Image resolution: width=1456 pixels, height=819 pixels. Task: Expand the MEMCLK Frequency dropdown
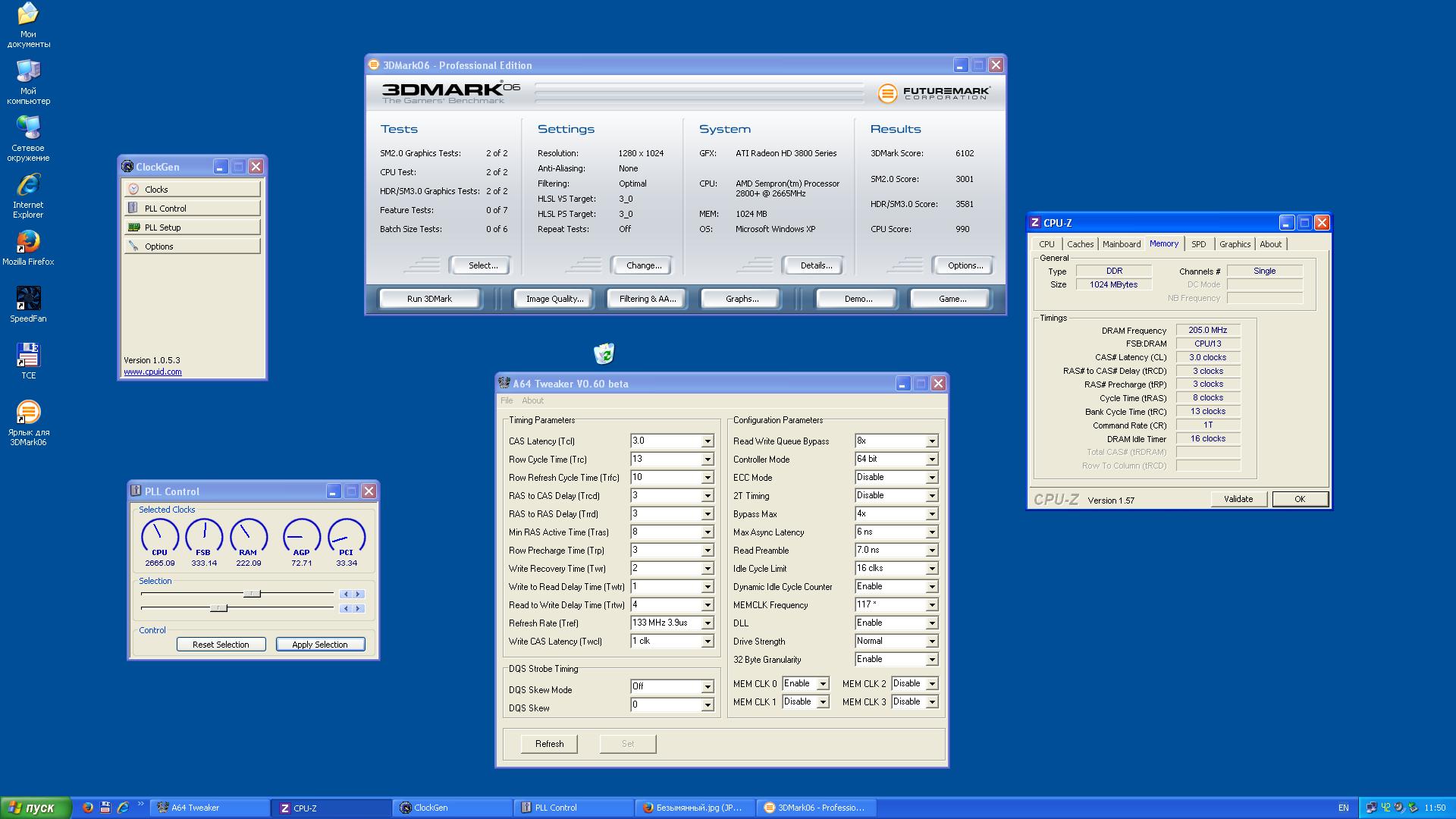(x=931, y=605)
